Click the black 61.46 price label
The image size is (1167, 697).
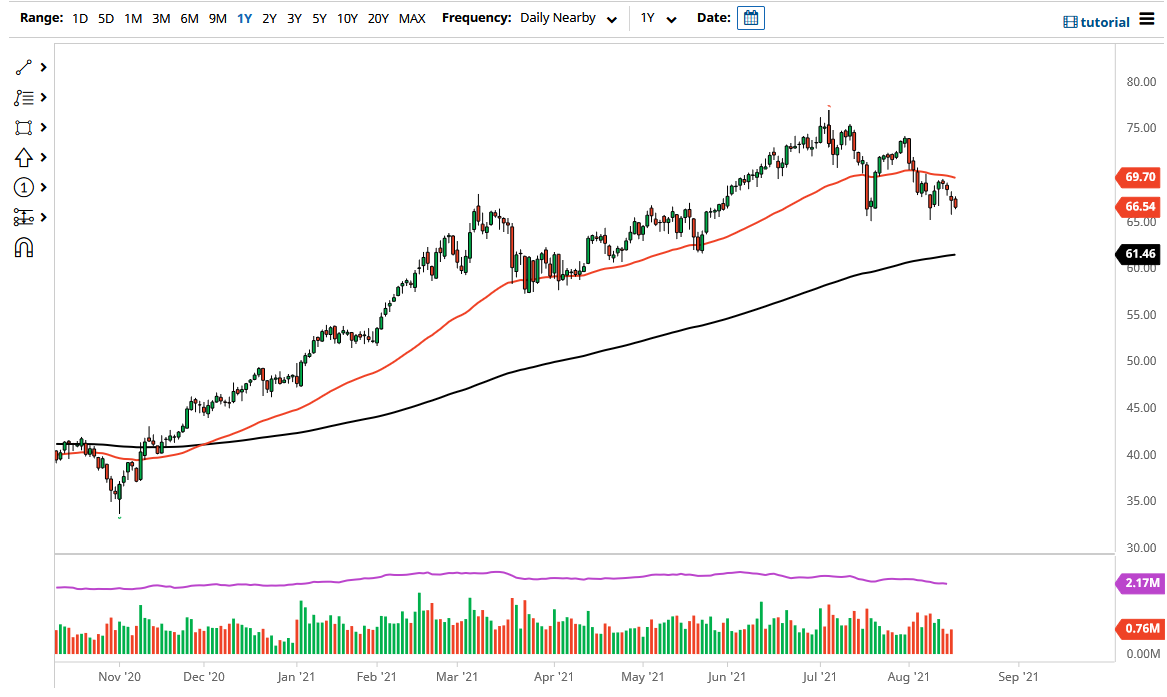click(1139, 254)
